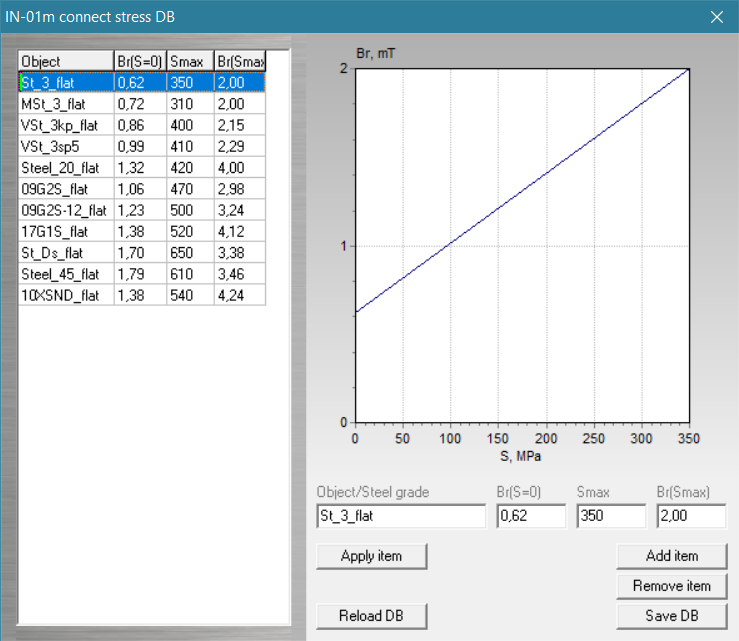Click the Remove item button
The height and width of the screenshot is (641, 739).
point(671,586)
